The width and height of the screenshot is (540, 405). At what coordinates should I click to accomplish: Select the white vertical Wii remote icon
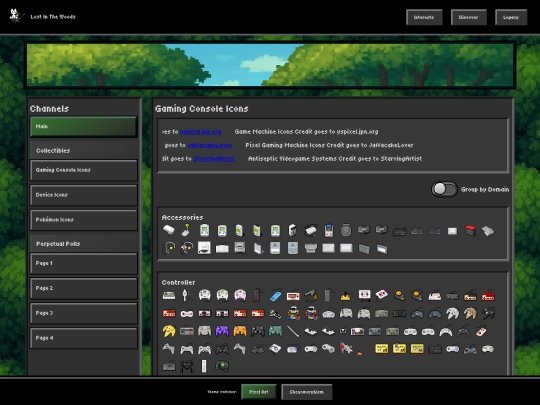(204, 366)
